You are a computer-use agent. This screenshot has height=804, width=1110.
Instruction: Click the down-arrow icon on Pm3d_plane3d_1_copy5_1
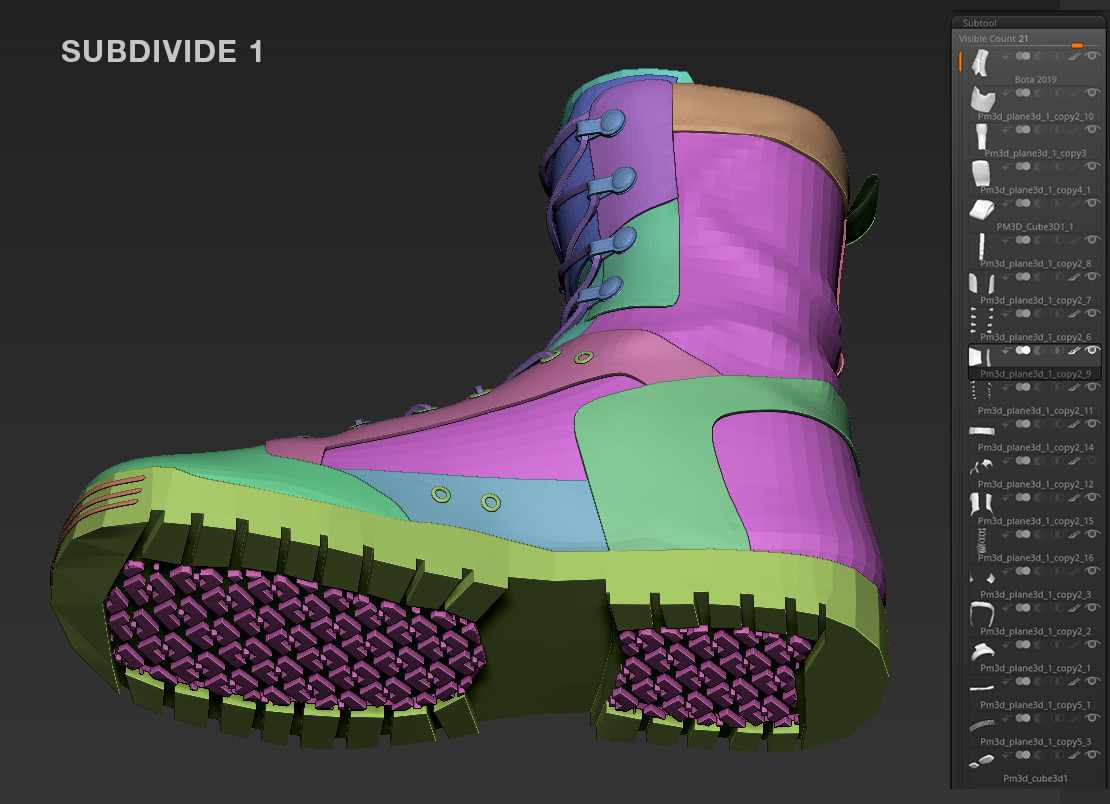click(x=1005, y=681)
